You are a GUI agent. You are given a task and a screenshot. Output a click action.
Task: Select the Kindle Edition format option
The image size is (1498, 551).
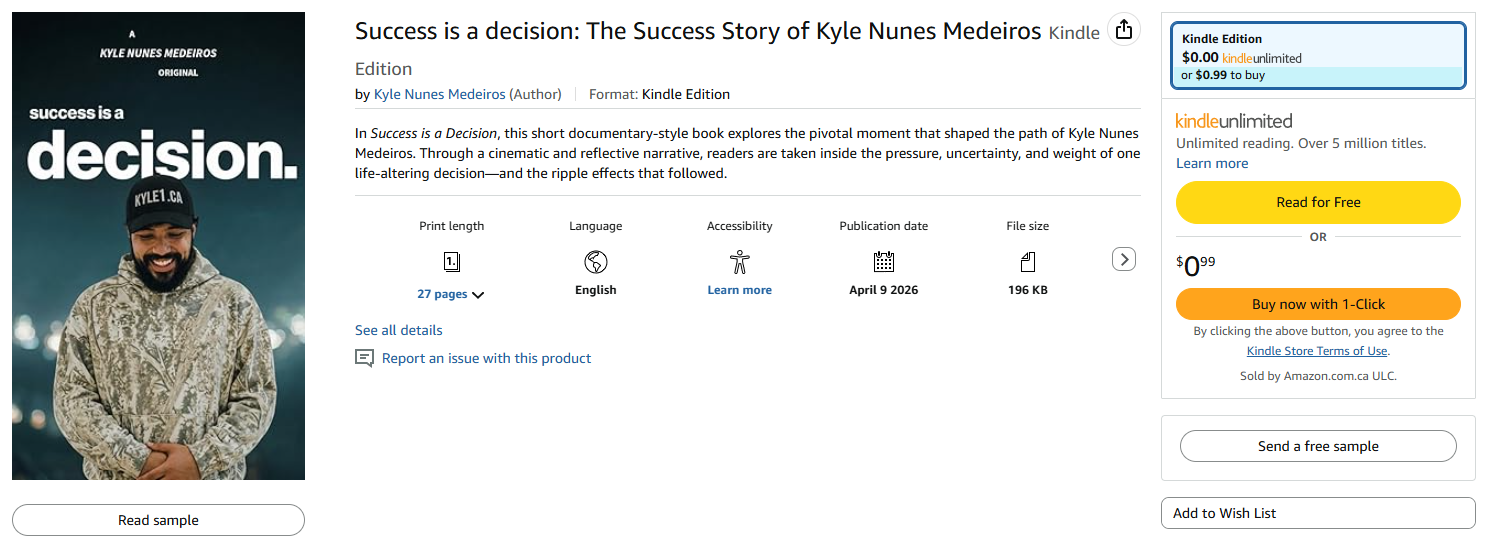1317,56
